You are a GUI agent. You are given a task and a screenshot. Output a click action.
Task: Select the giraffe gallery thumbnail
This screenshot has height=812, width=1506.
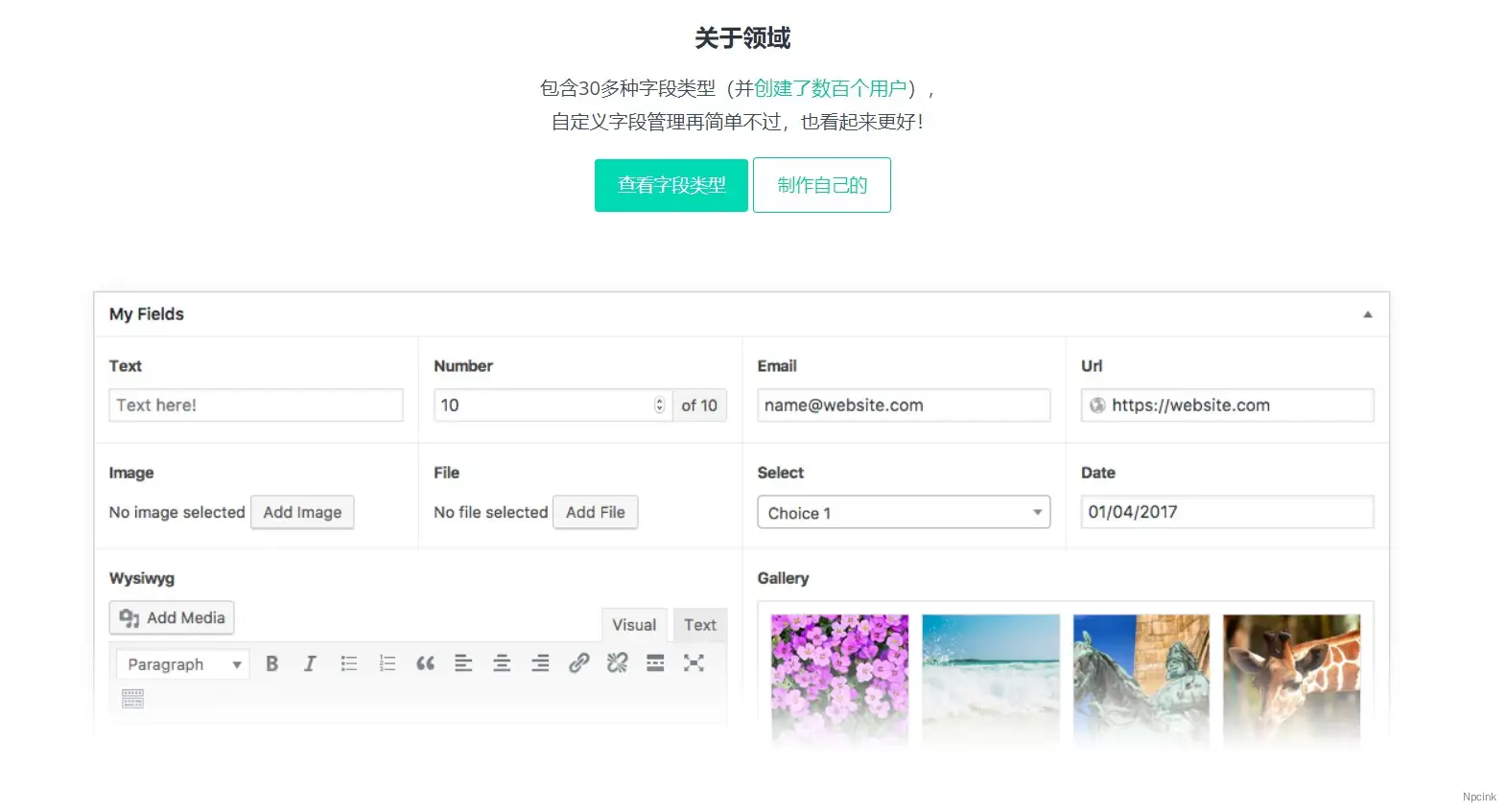pyautogui.click(x=1292, y=679)
